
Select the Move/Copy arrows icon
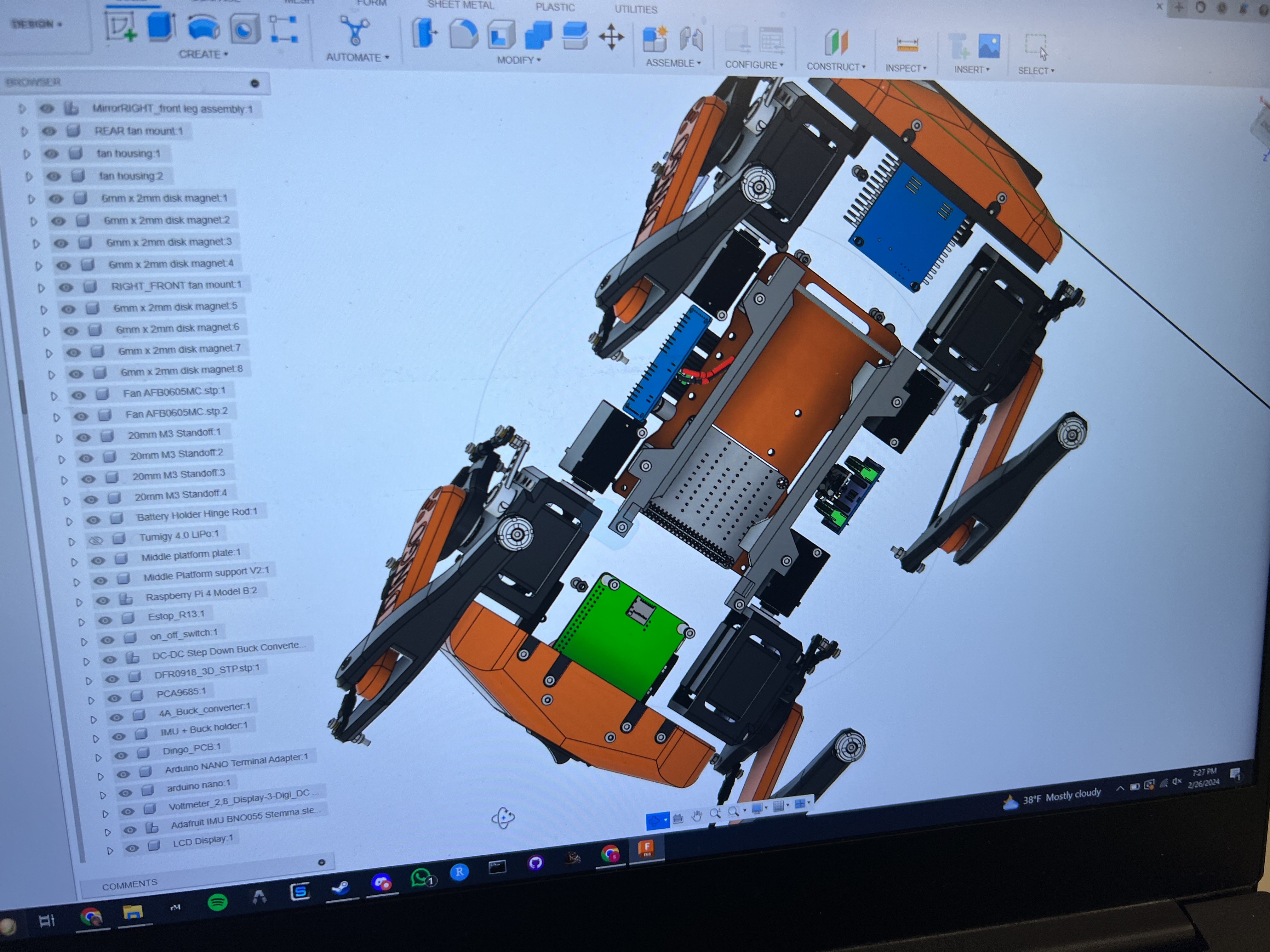pyautogui.click(x=611, y=37)
